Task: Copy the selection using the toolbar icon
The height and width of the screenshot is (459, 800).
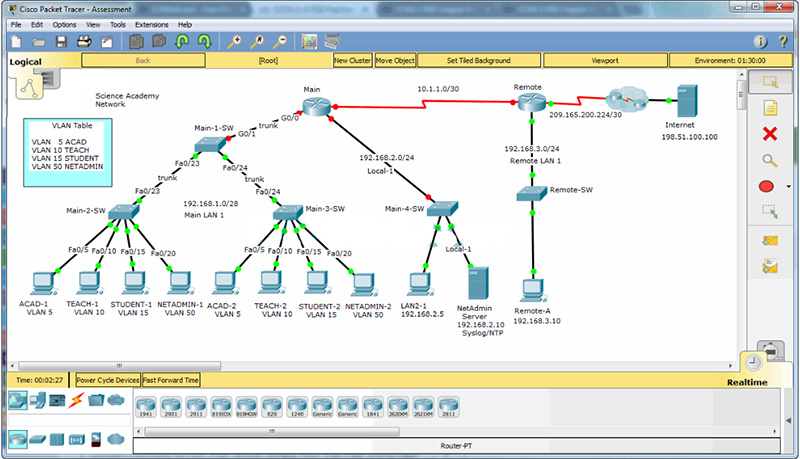Action: click(136, 42)
